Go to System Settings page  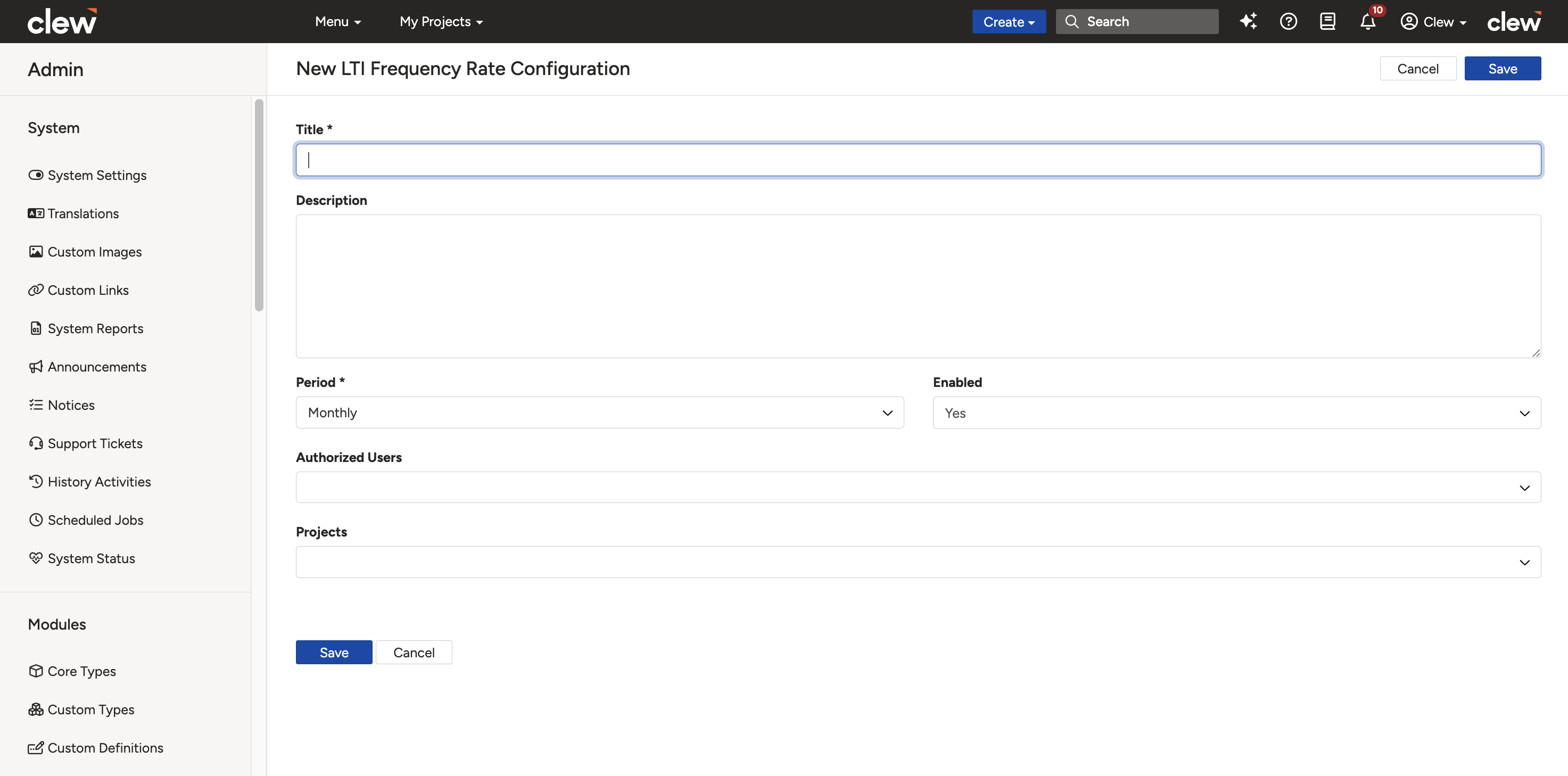pos(97,175)
